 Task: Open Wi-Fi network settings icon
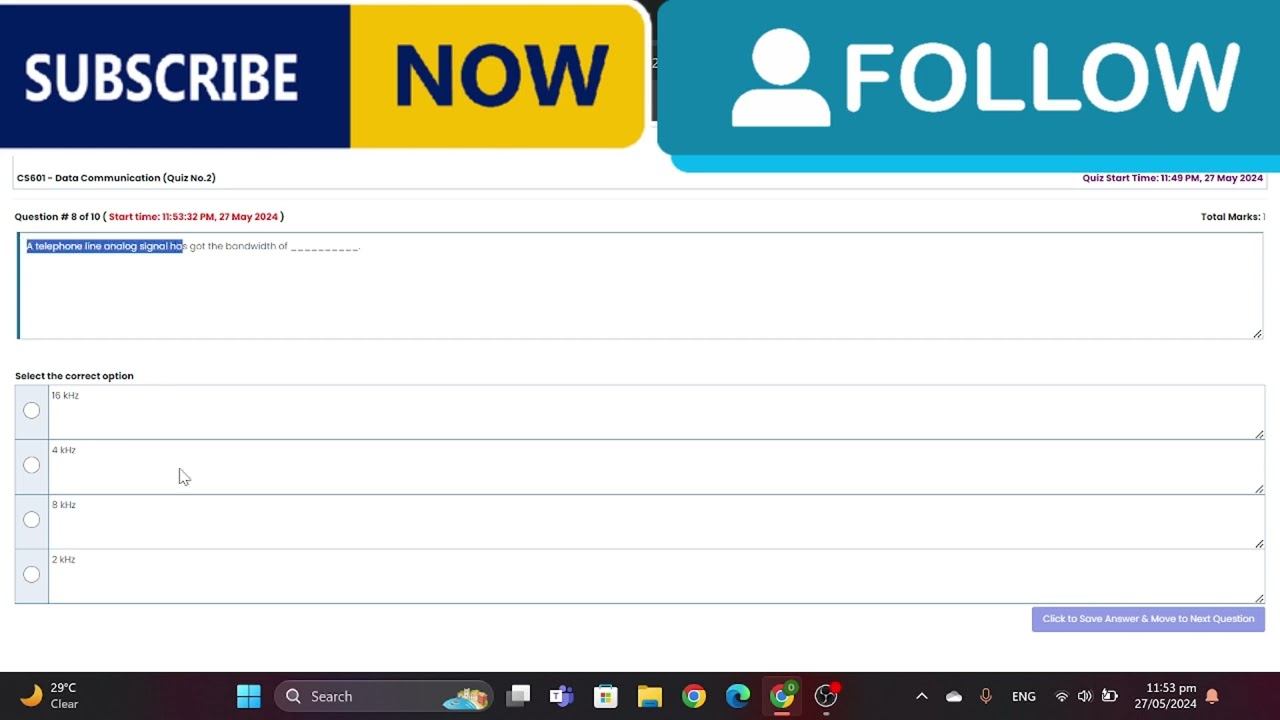tap(1062, 696)
